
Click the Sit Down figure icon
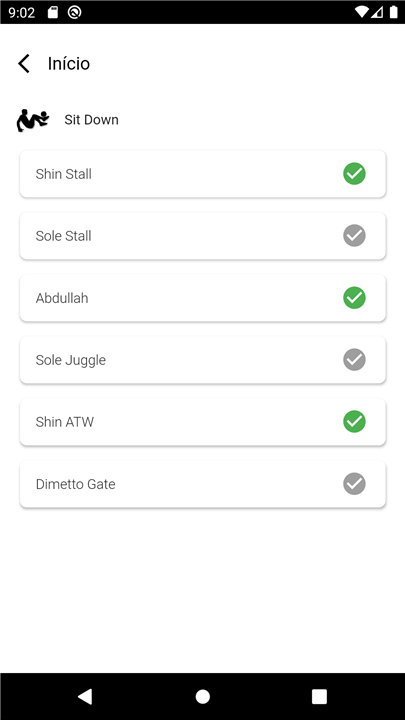tap(33, 120)
